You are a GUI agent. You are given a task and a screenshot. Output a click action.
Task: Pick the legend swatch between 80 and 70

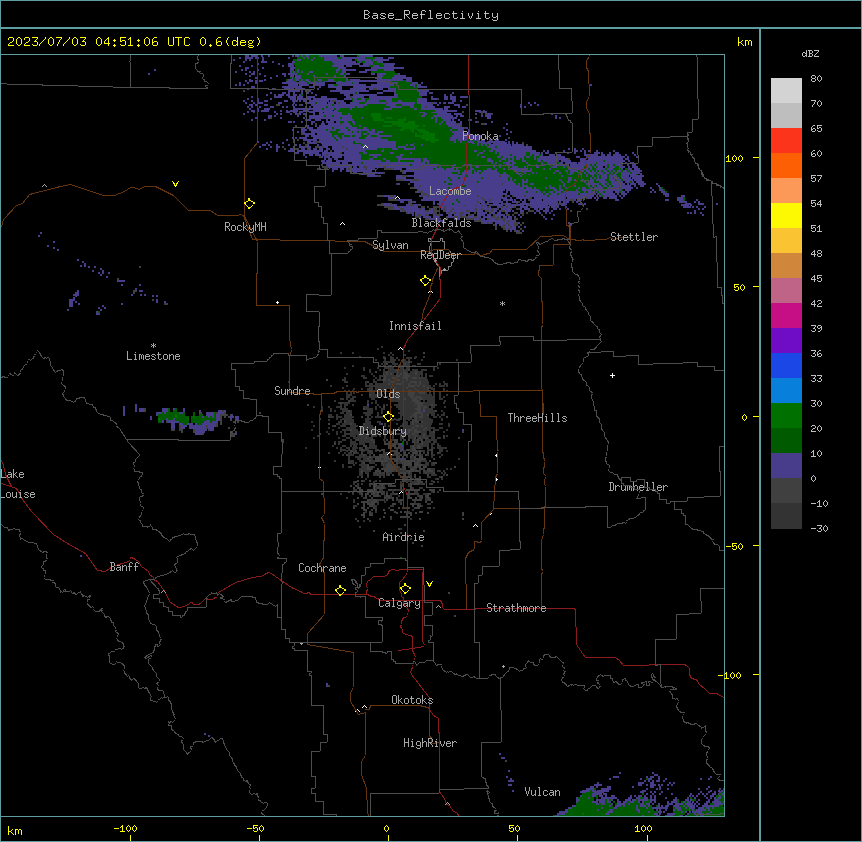pyautogui.click(x=786, y=91)
